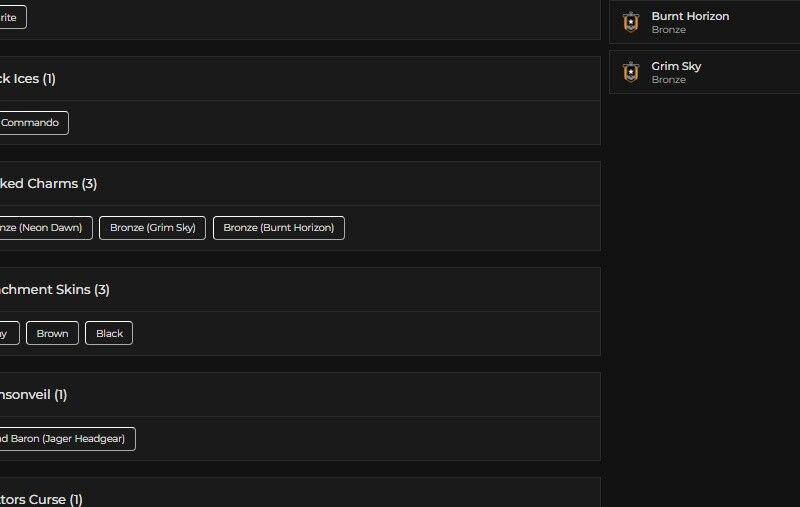Click the Bronze subtitle under Burnt Horizon

[x=668, y=30]
